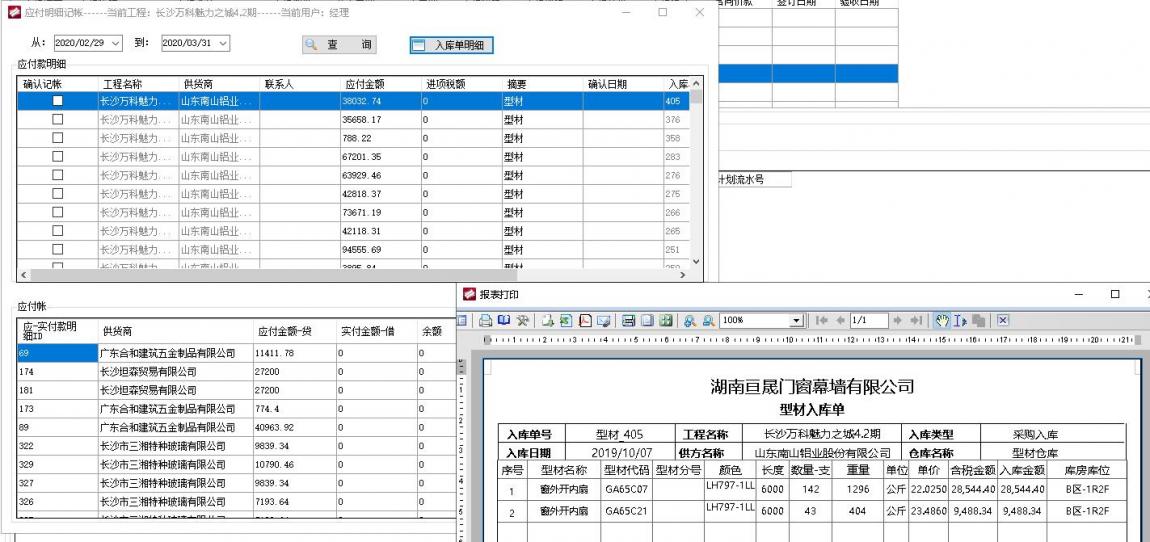
Task: Click the 应付金额 column header
Action: [x=365, y=85]
